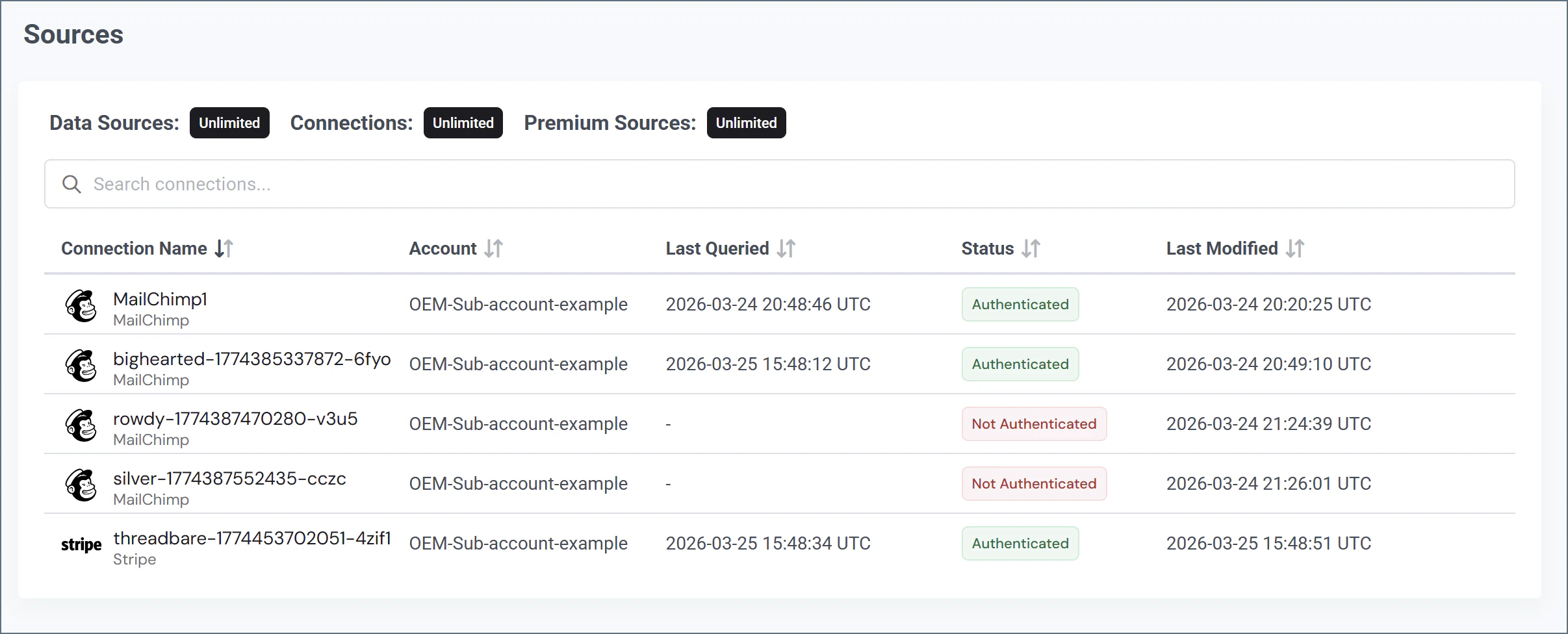The height and width of the screenshot is (634, 1568).
Task: Click Not Authenticated status of rowdy row
Action: (x=1034, y=424)
